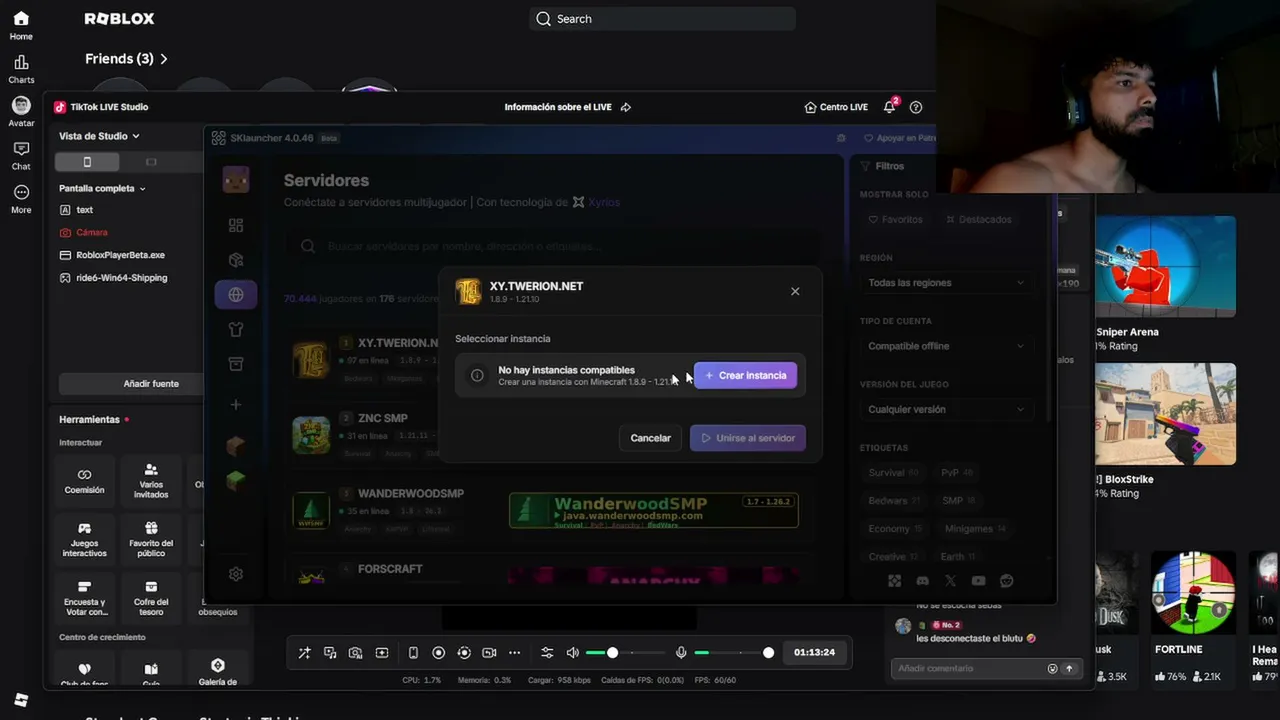Open Centro LIVE in TikTok LIVE Studio
Viewport: 1280px width, 720px height.
point(836,107)
